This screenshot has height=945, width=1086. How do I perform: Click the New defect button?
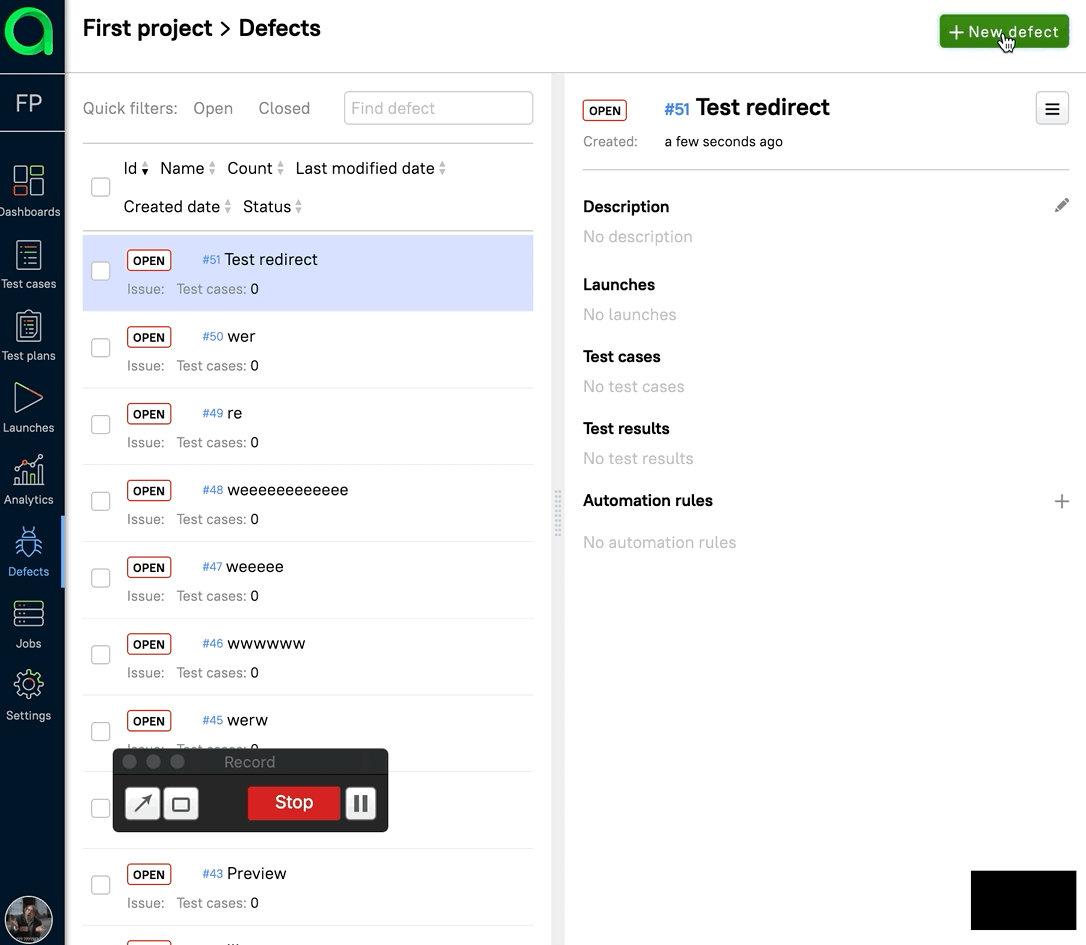[x=1003, y=32]
